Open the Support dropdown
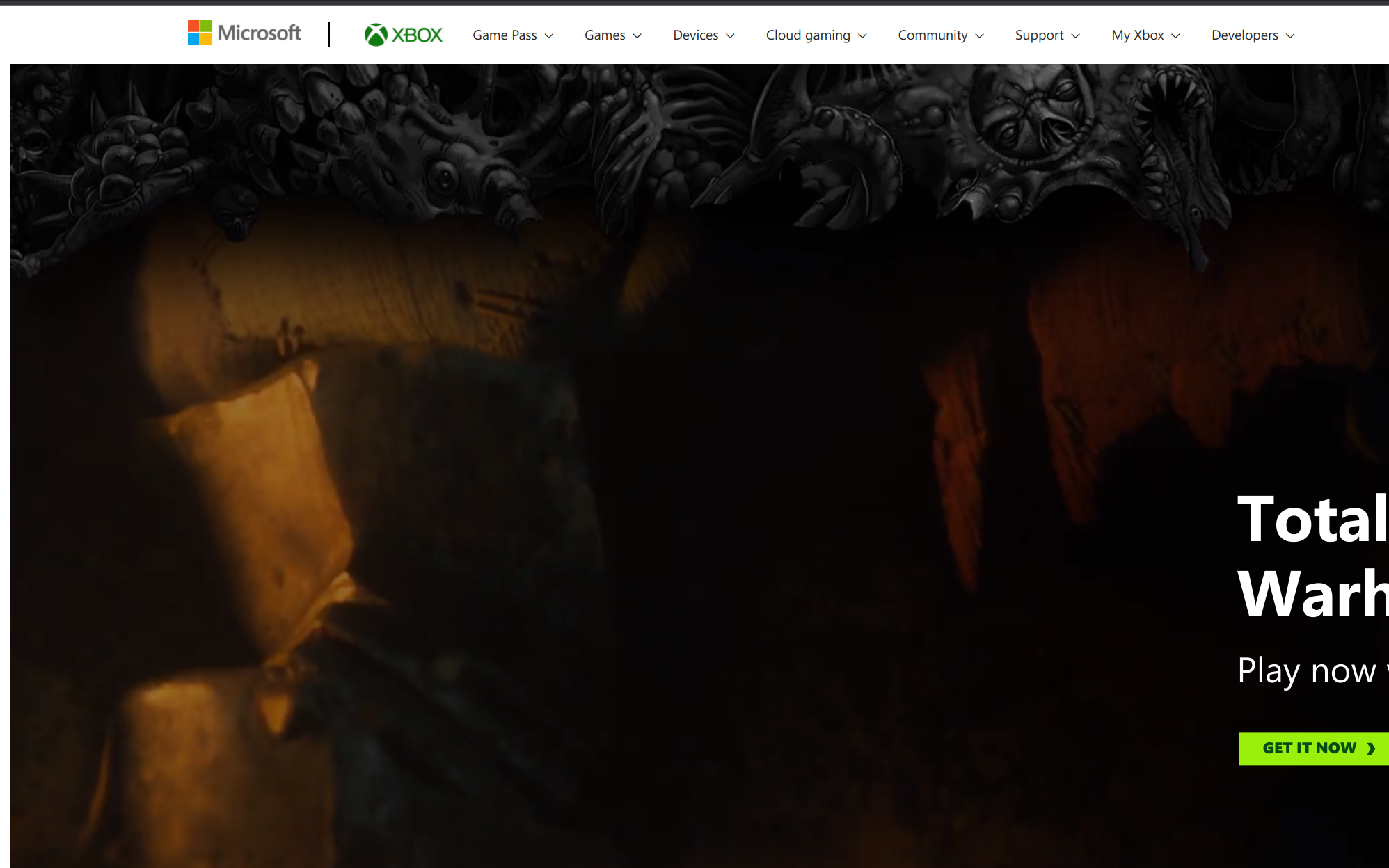 [x=1047, y=35]
